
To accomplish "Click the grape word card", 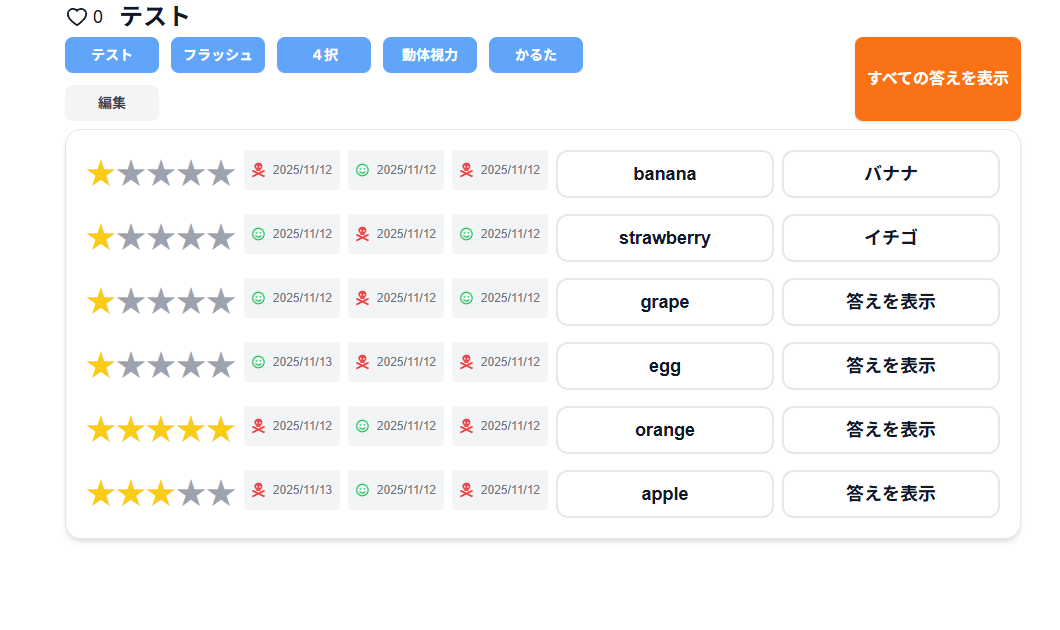I will click(x=665, y=301).
